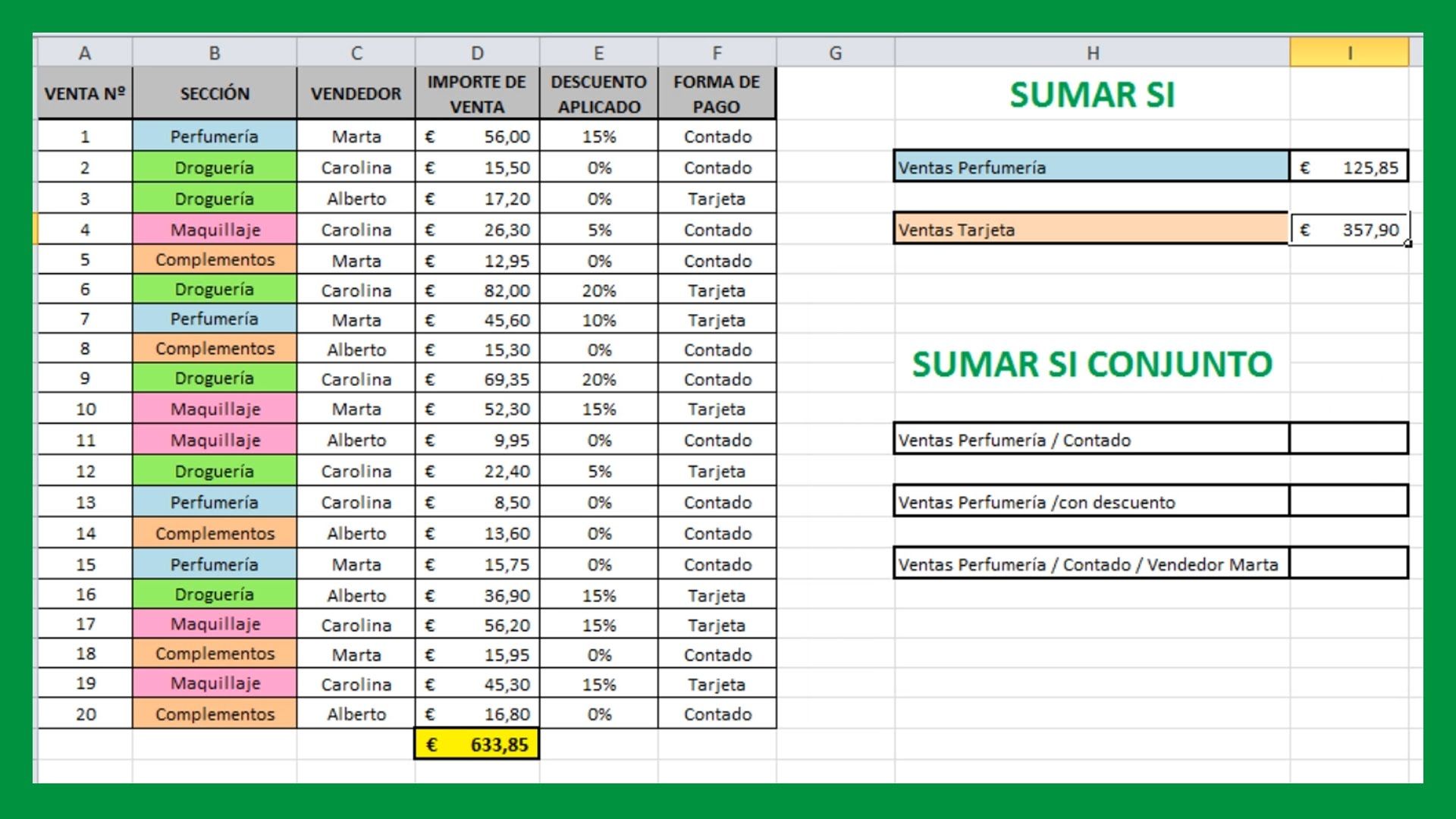
Task: Select the Ventas Tarjeta label cell
Action: tap(1092, 229)
